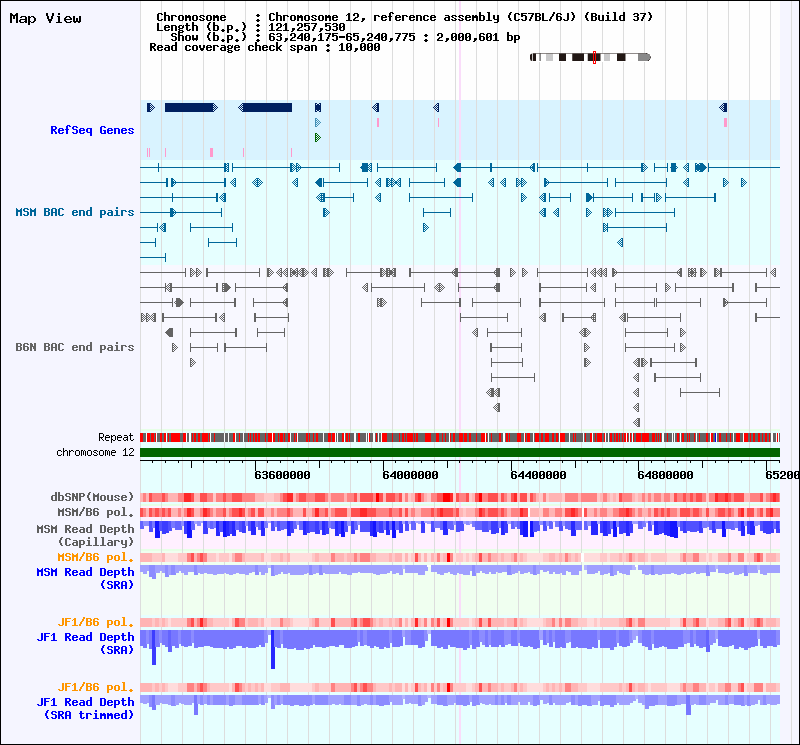Select the B6N BAC end pairs label
800x745 pixels.
(74, 347)
